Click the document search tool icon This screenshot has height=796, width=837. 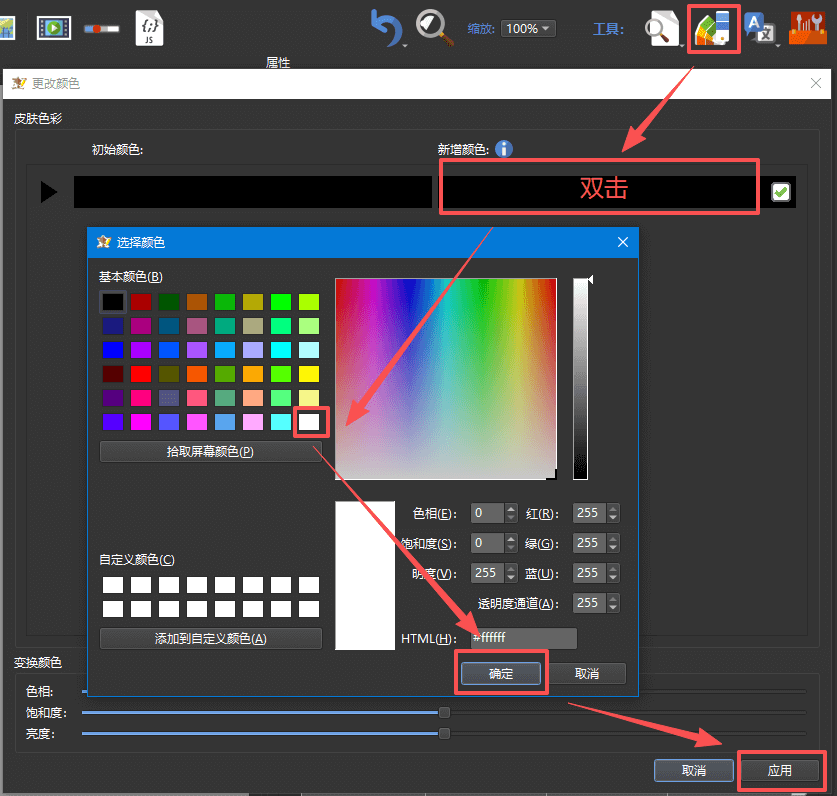pyautogui.click(x=661, y=29)
